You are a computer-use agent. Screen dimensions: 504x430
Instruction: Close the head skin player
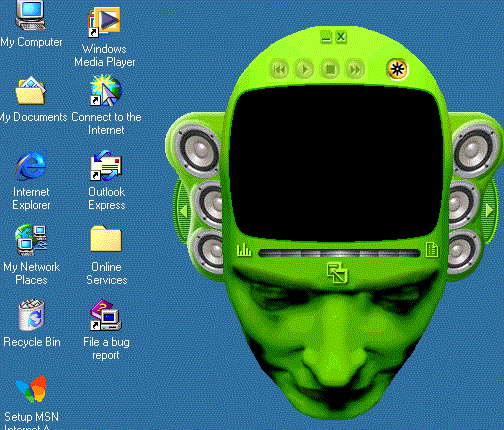point(341,37)
